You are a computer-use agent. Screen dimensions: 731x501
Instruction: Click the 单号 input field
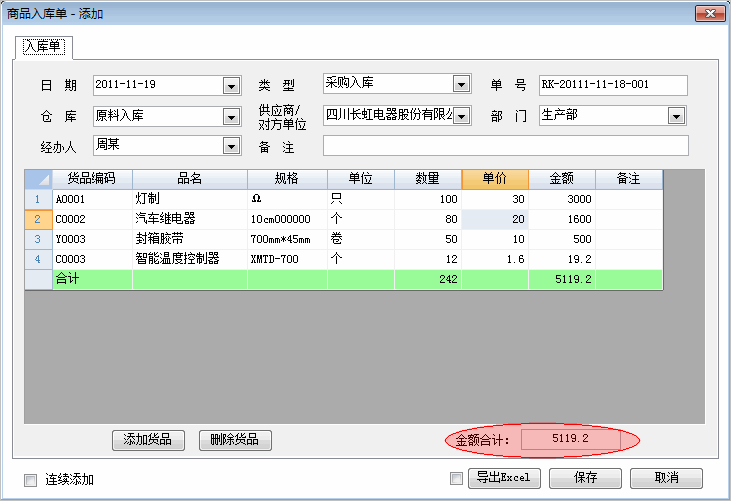click(613, 85)
